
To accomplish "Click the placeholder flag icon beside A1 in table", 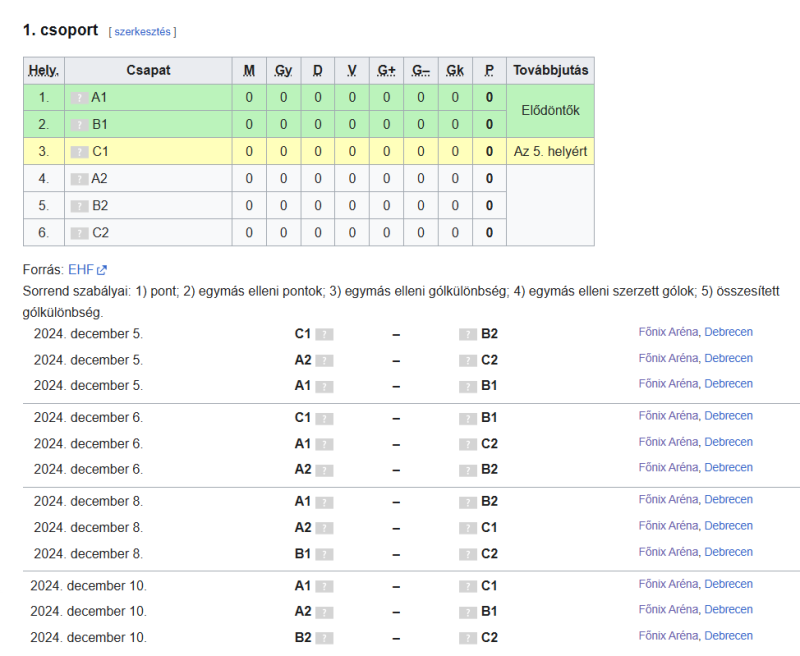I will click(x=79, y=98).
